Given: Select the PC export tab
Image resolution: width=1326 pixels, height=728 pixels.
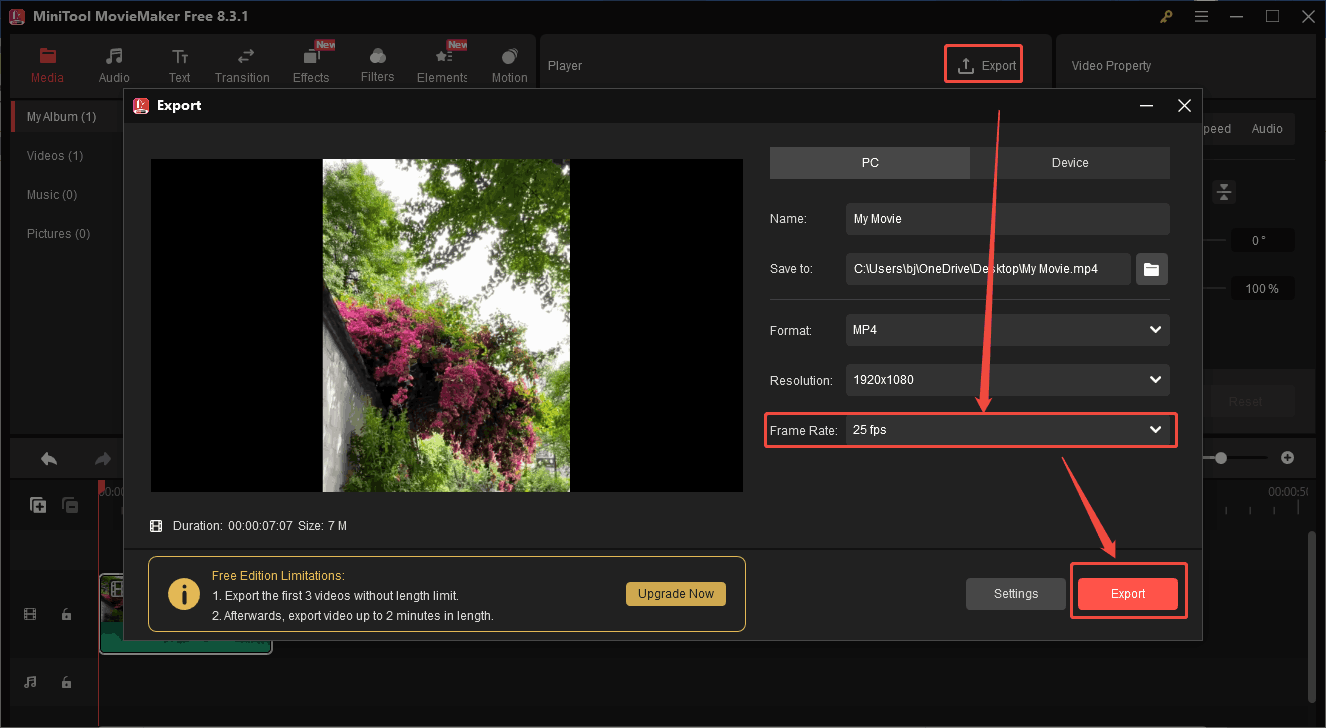Looking at the screenshot, I should pyautogui.click(x=869, y=163).
